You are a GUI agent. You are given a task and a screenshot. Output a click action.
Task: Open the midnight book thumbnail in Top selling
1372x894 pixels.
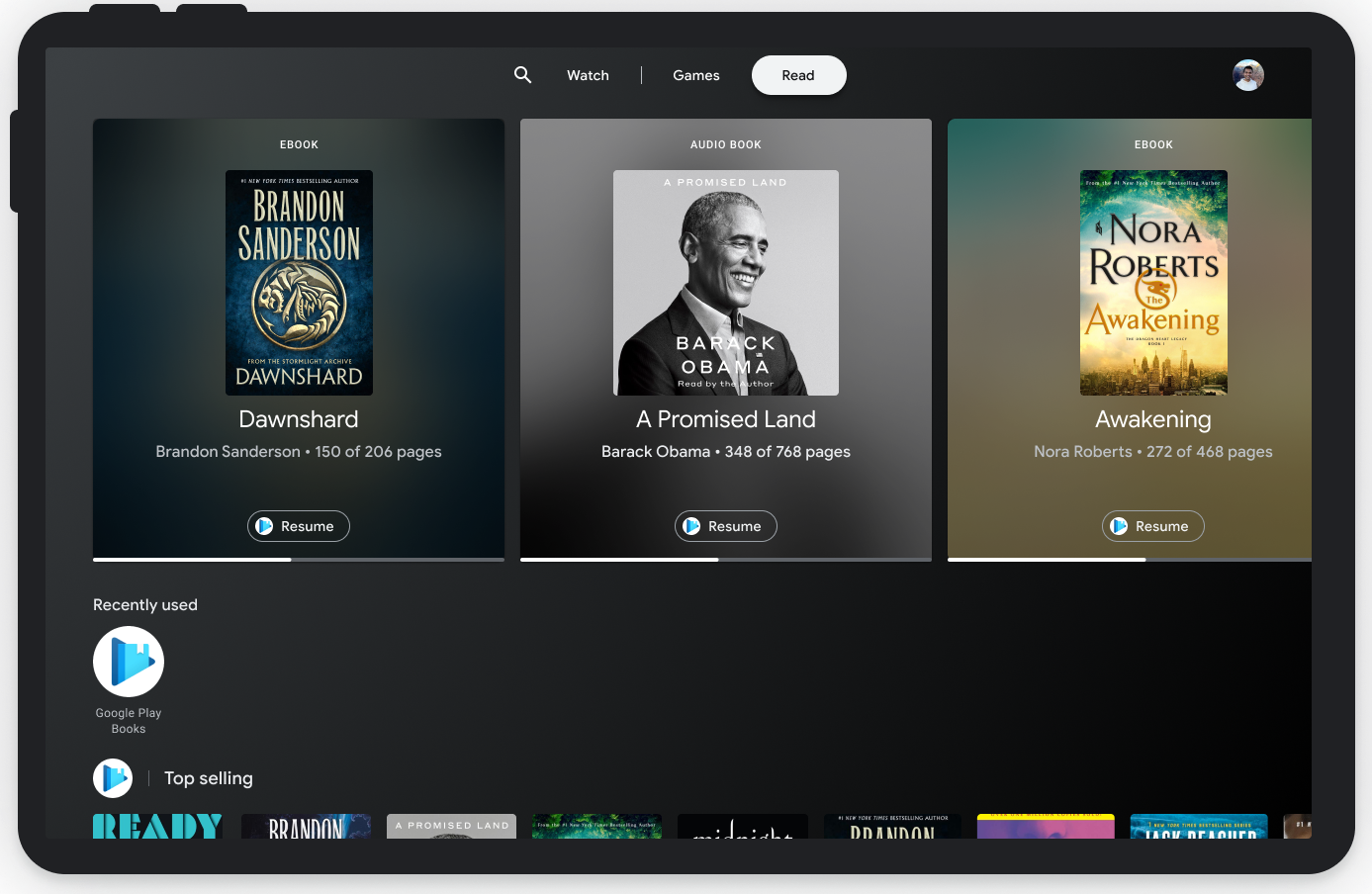click(743, 826)
